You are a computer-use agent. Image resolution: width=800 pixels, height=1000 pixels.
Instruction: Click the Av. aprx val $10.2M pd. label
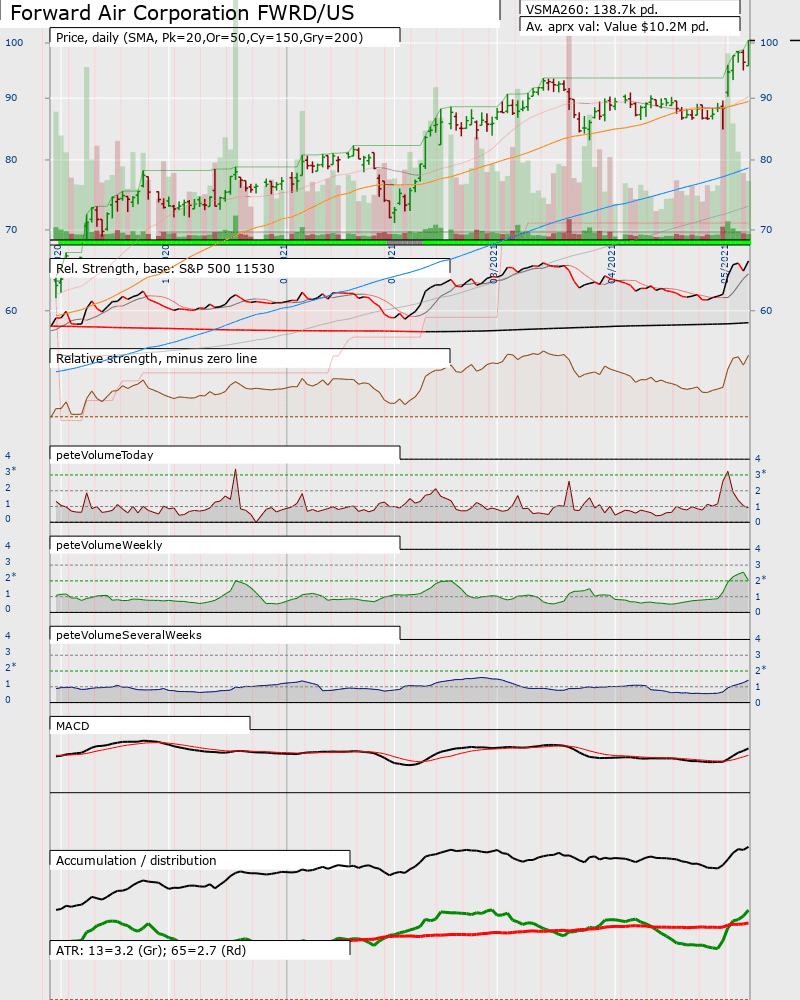pyautogui.click(x=618, y=27)
